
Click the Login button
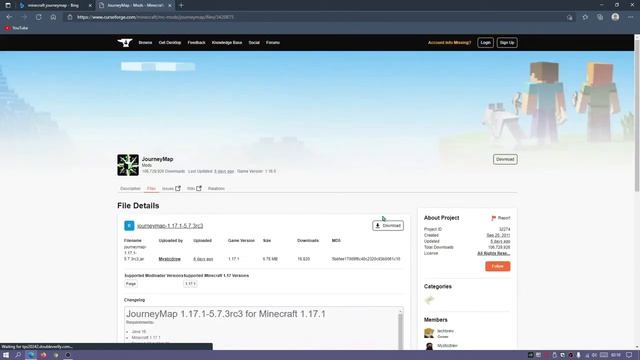click(485, 42)
